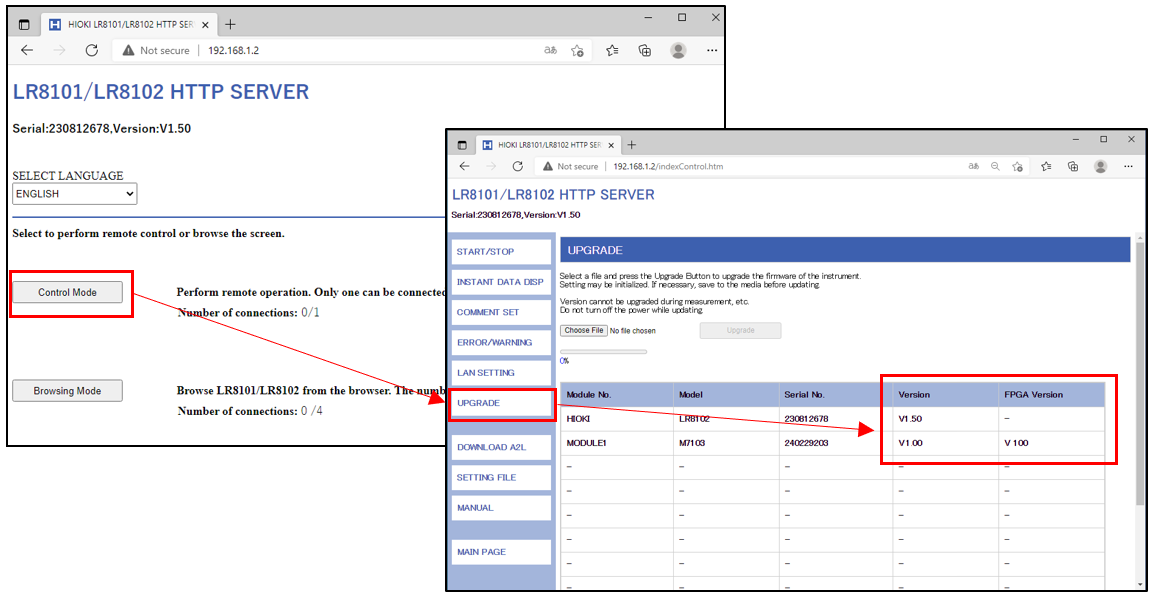Click the LR8102 model cell
This screenshot has height=601, width=1156.
(726, 419)
